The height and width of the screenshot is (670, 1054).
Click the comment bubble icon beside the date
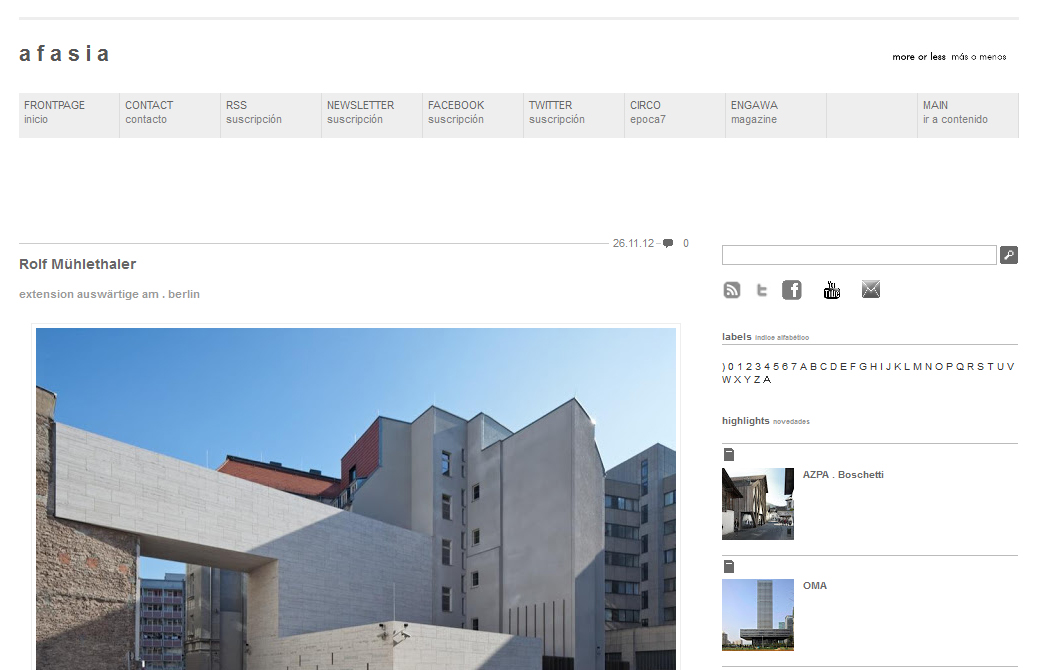(x=668, y=243)
